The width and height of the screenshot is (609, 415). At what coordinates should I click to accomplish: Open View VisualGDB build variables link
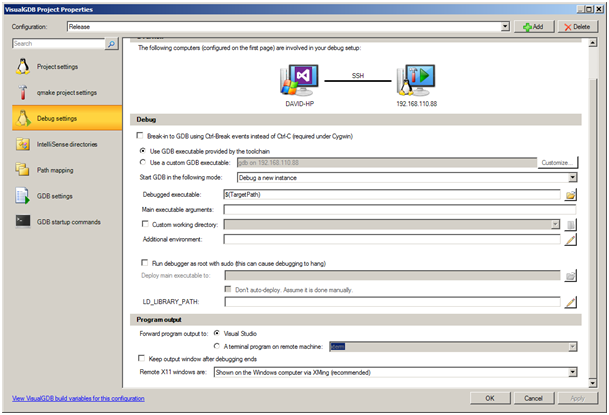(x=78, y=398)
